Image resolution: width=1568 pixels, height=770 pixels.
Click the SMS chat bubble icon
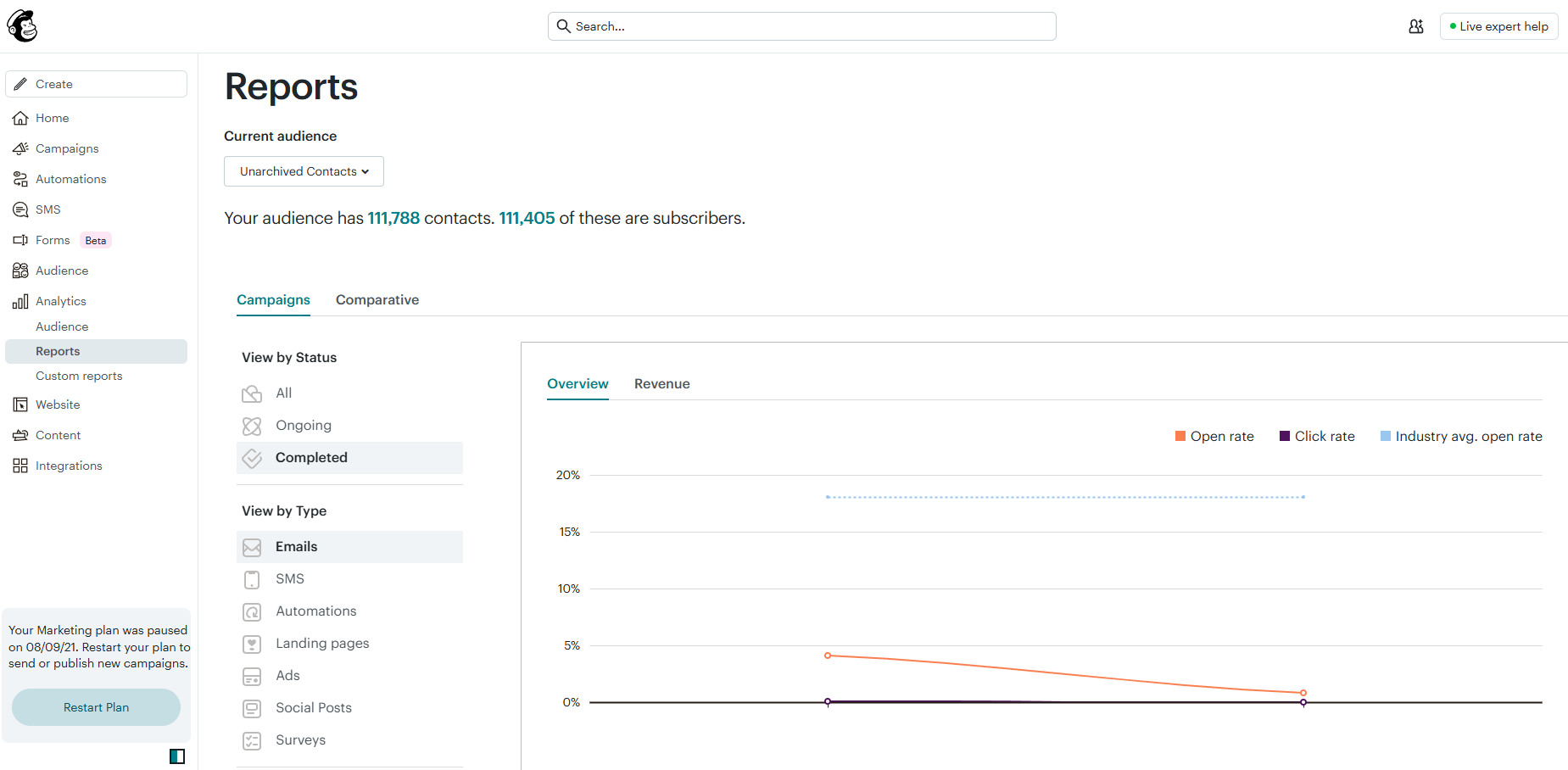coord(20,209)
